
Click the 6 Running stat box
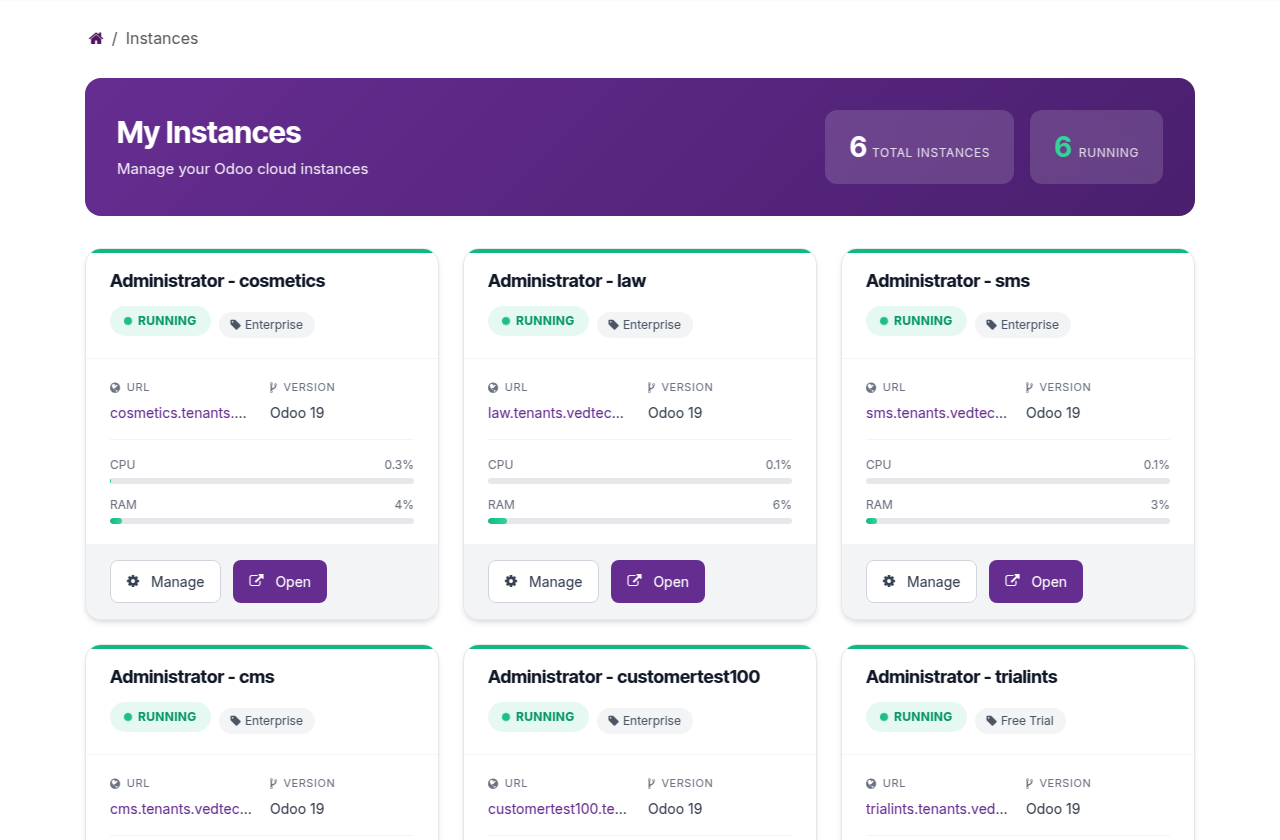pos(1096,147)
